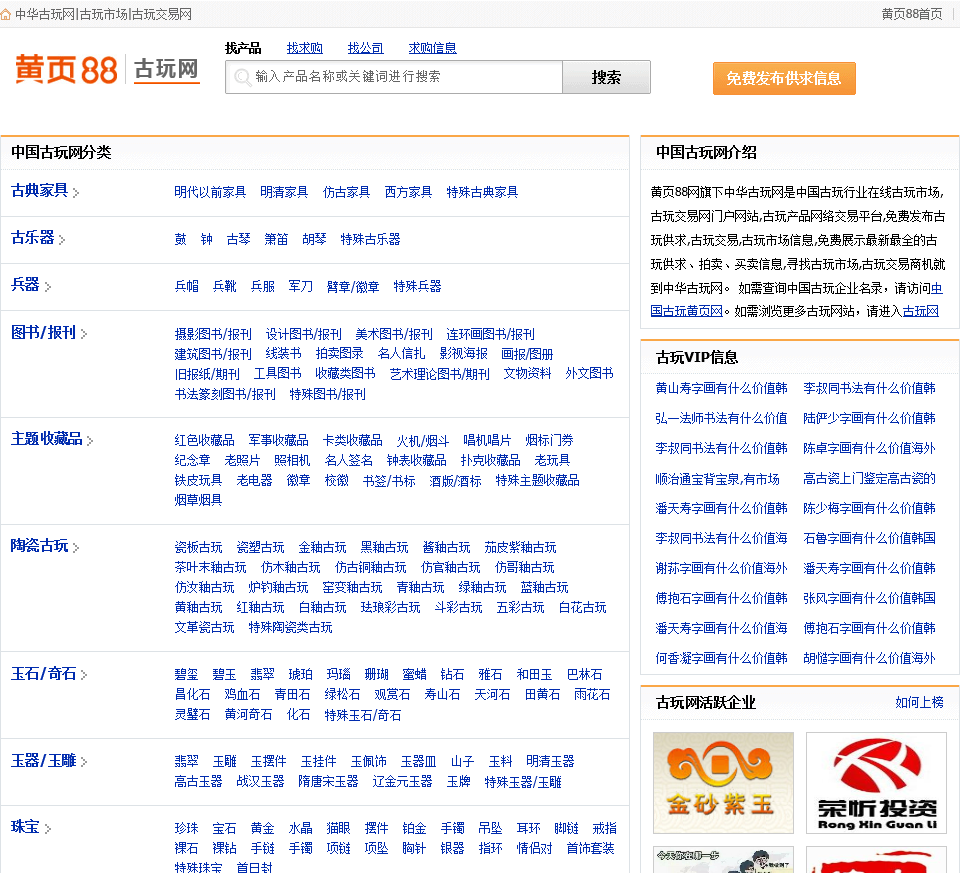Click the arrow next to 古典家具

(76, 193)
